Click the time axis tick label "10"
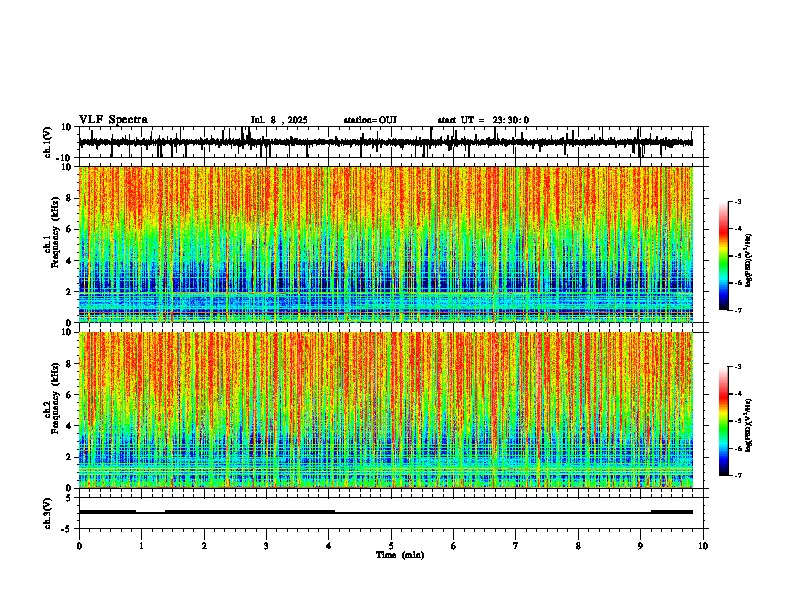792x612 pixels. click(x=703, y=546)
